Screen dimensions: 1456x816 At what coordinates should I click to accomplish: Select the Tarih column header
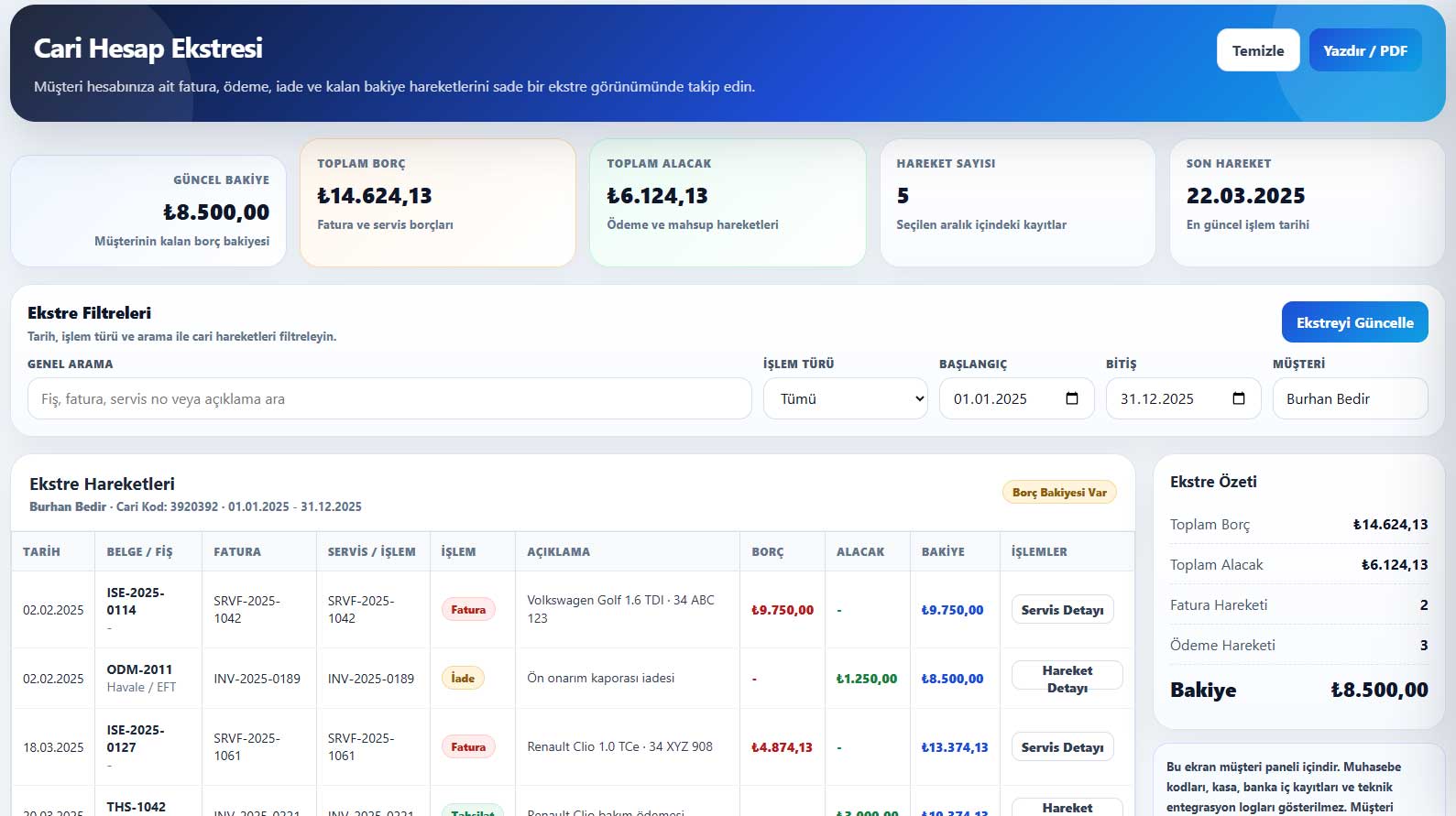pos(41,551)
